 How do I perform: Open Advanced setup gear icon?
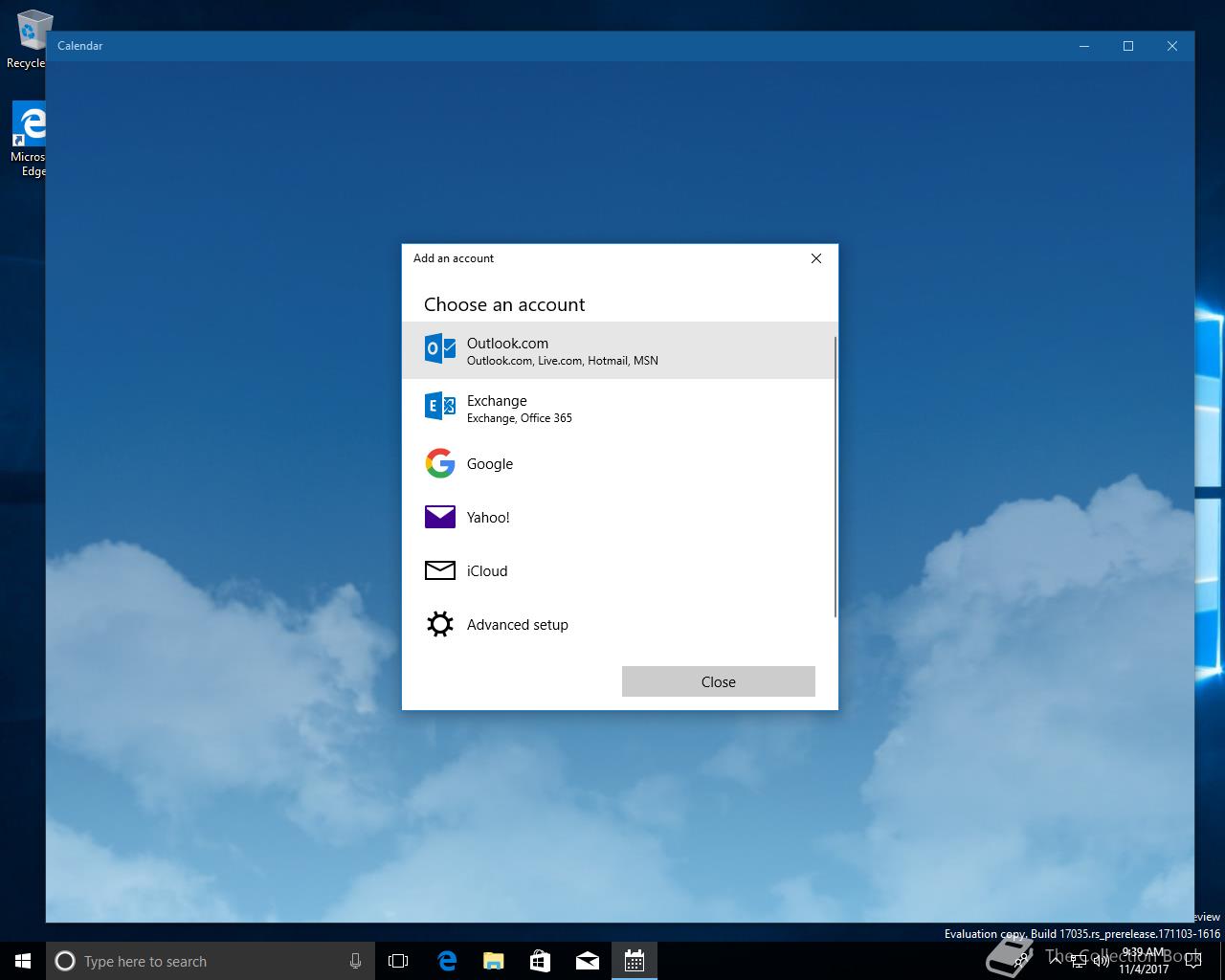click(x=440, y=625)
